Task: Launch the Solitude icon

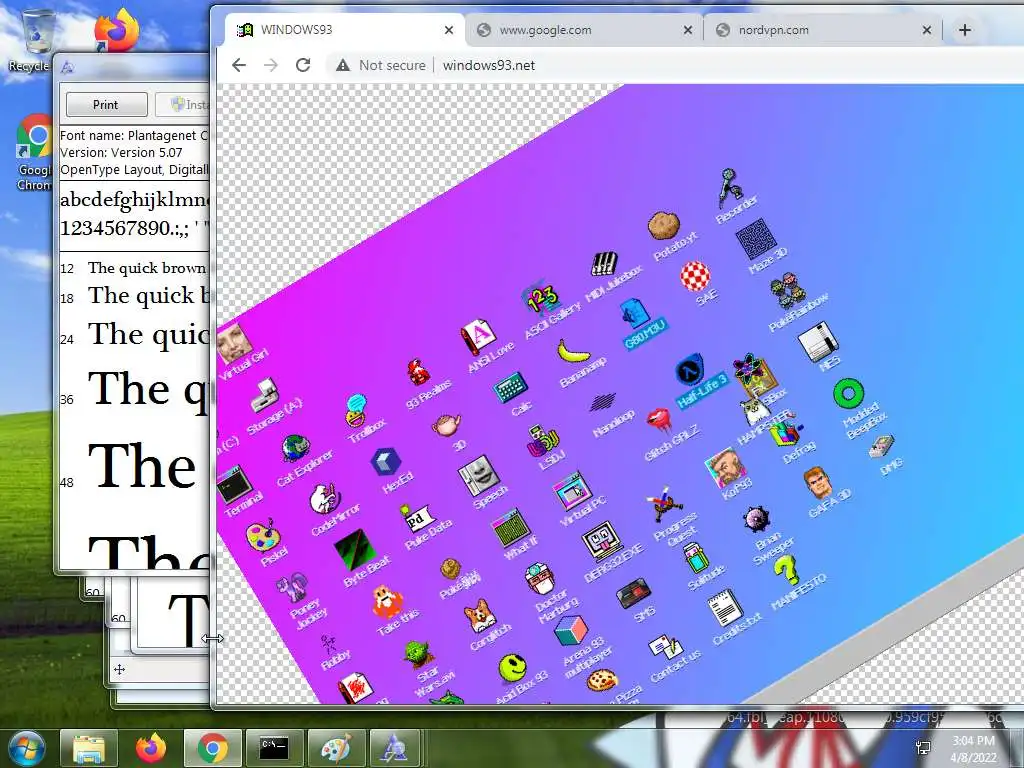Action: pos(696,558)
